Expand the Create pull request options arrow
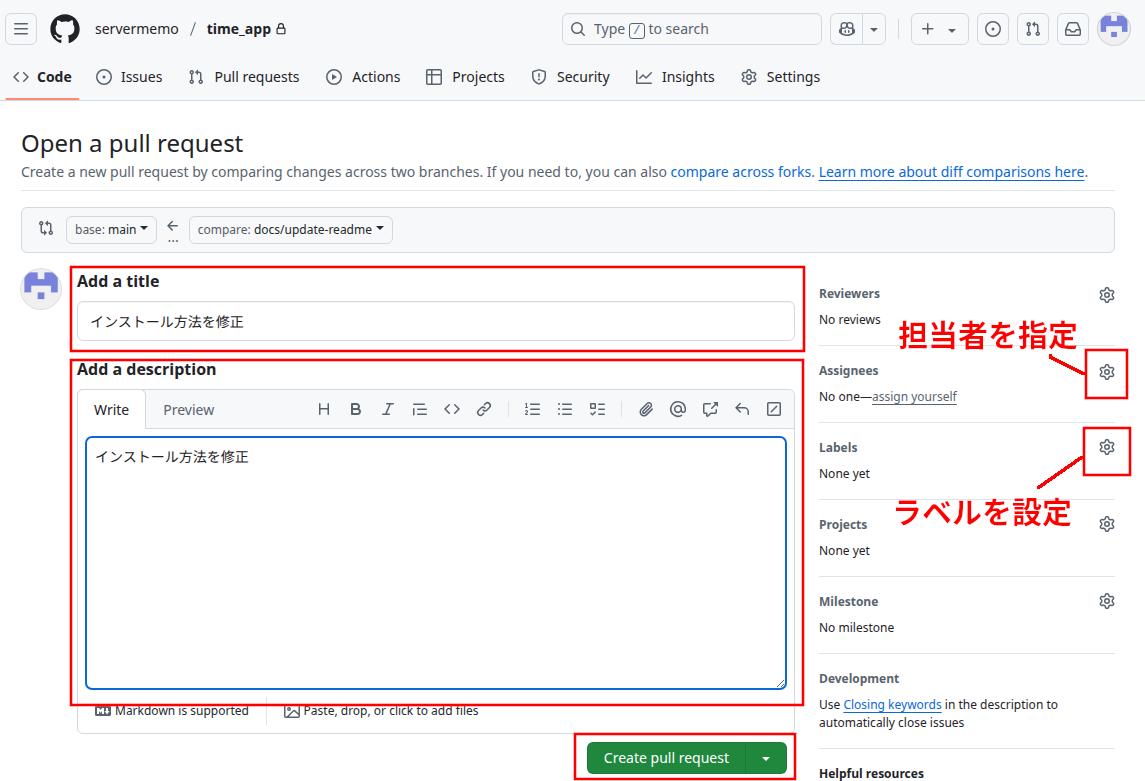The image size is (1145, 781). 766,758
